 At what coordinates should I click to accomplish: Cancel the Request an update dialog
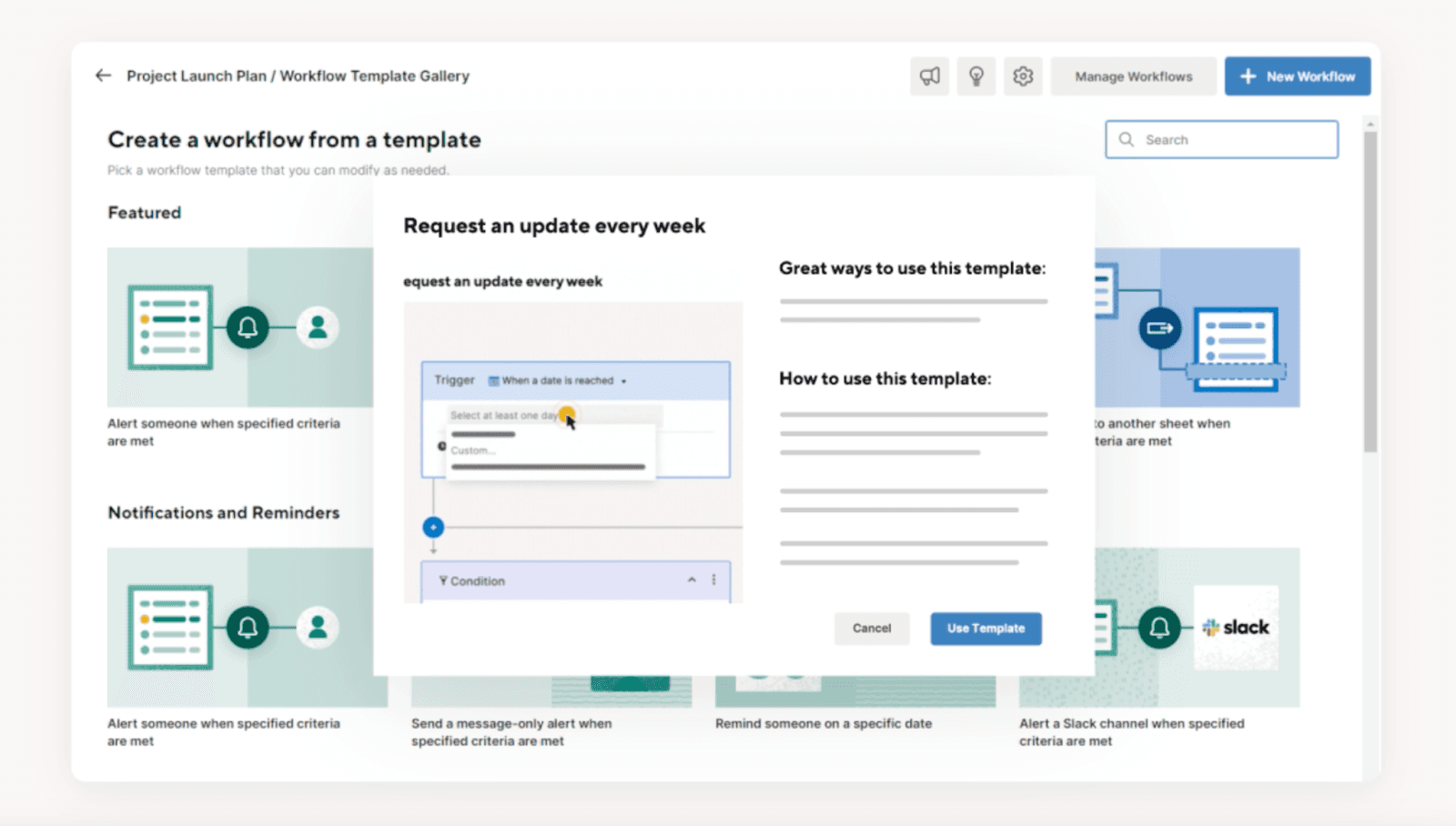871,628
